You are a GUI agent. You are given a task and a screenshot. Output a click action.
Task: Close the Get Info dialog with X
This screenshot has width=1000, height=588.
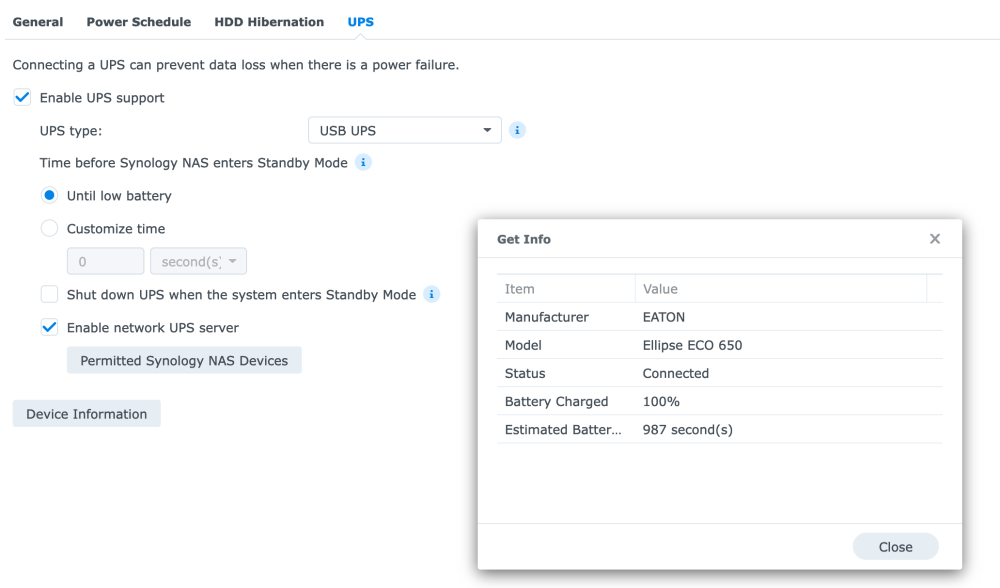coord(934,239)
